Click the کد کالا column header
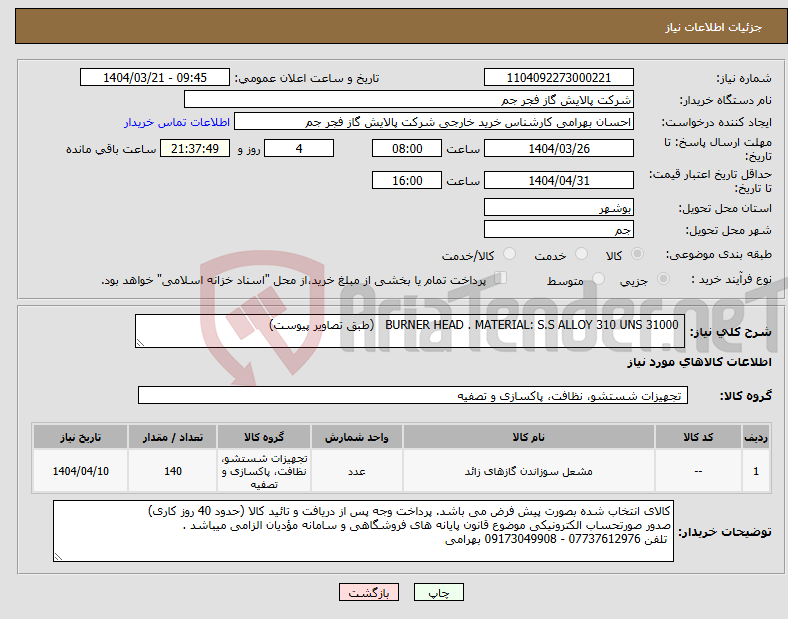 (x=698, y=437)
